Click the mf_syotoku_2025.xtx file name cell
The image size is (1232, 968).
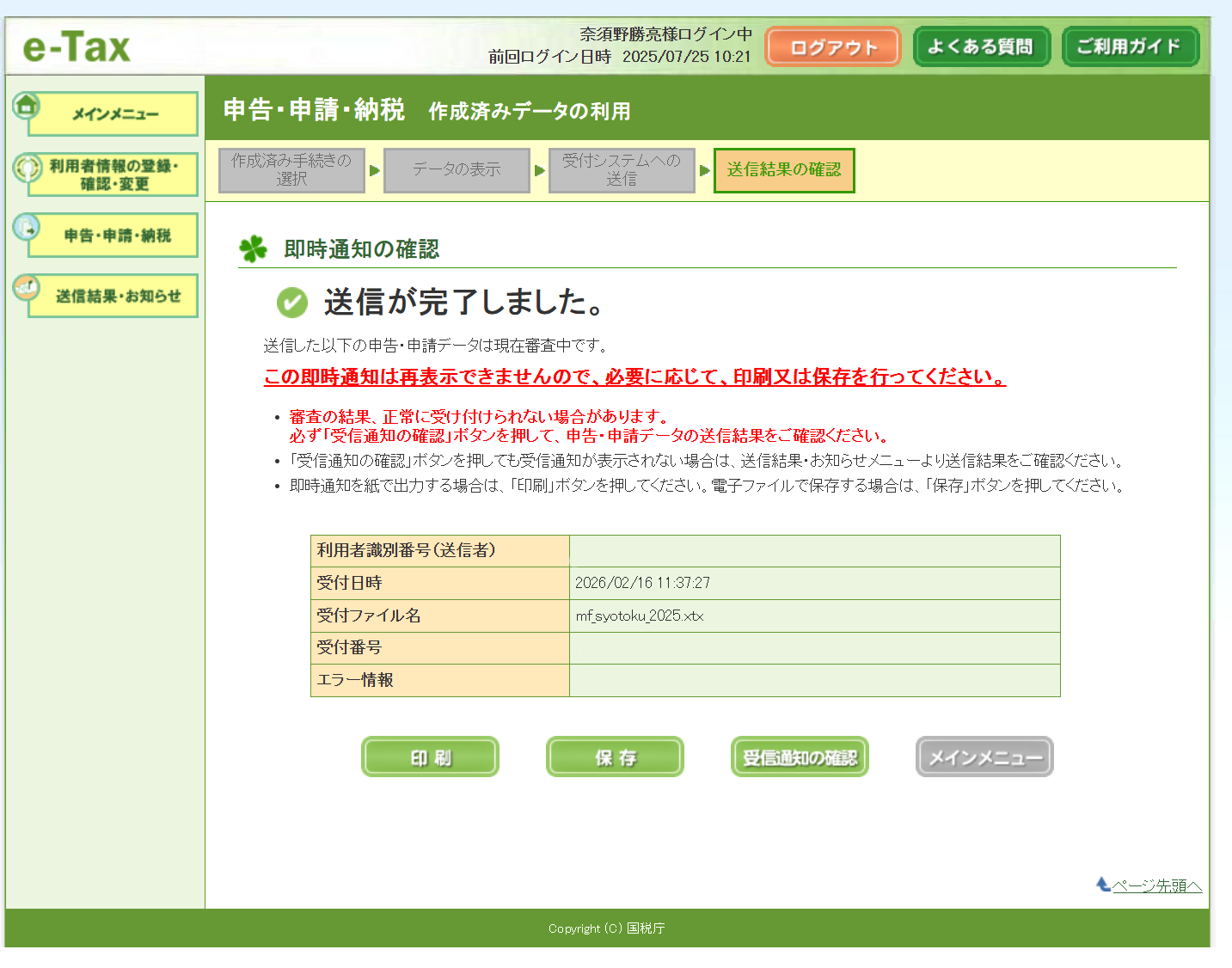[640, 616]
